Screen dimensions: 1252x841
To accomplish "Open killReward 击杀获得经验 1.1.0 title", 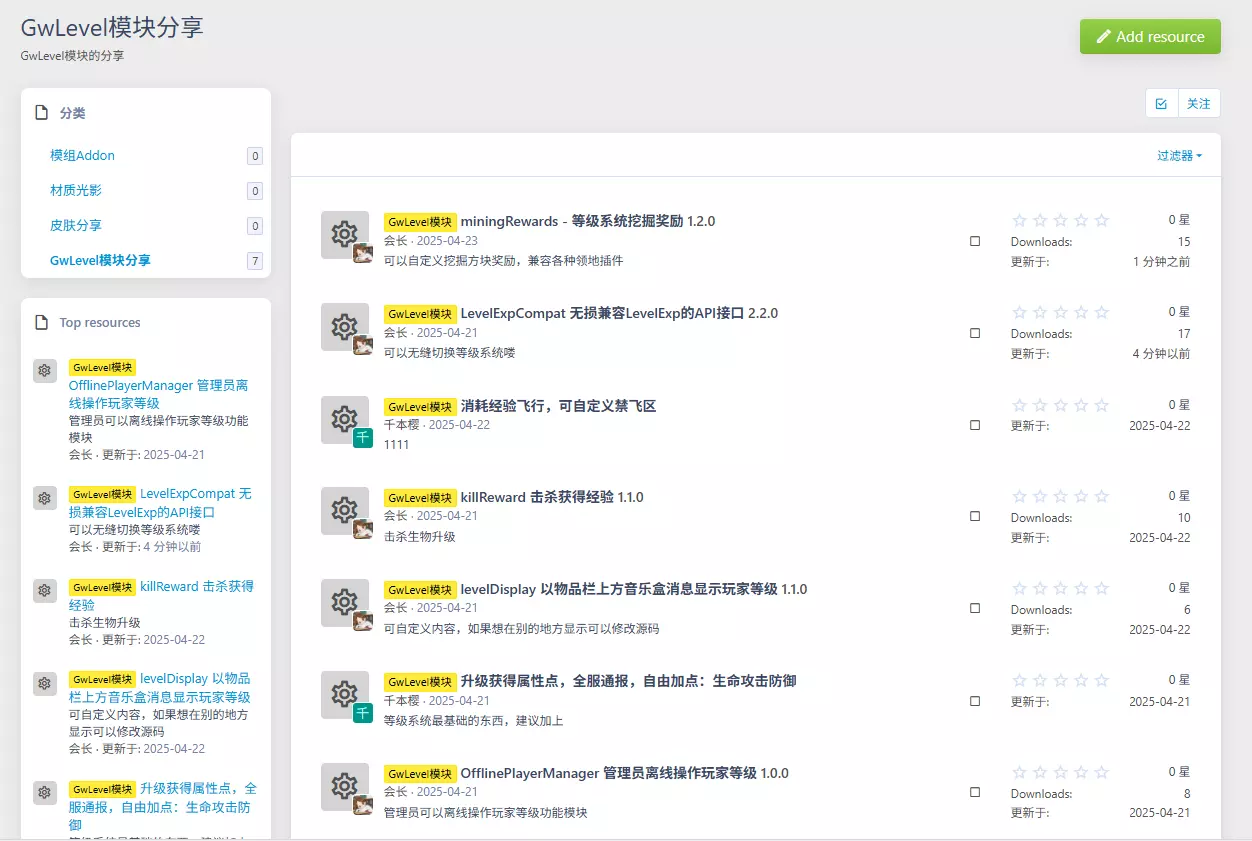I will tap(552, 497).
